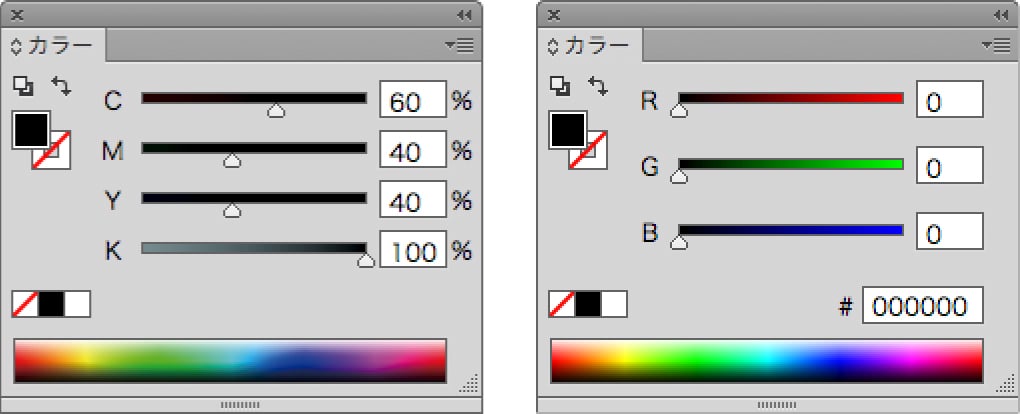This screenshot has height=414, width=1020.
Task: Open the CMYK color panel flyout menu
Action: coord(461,45)
